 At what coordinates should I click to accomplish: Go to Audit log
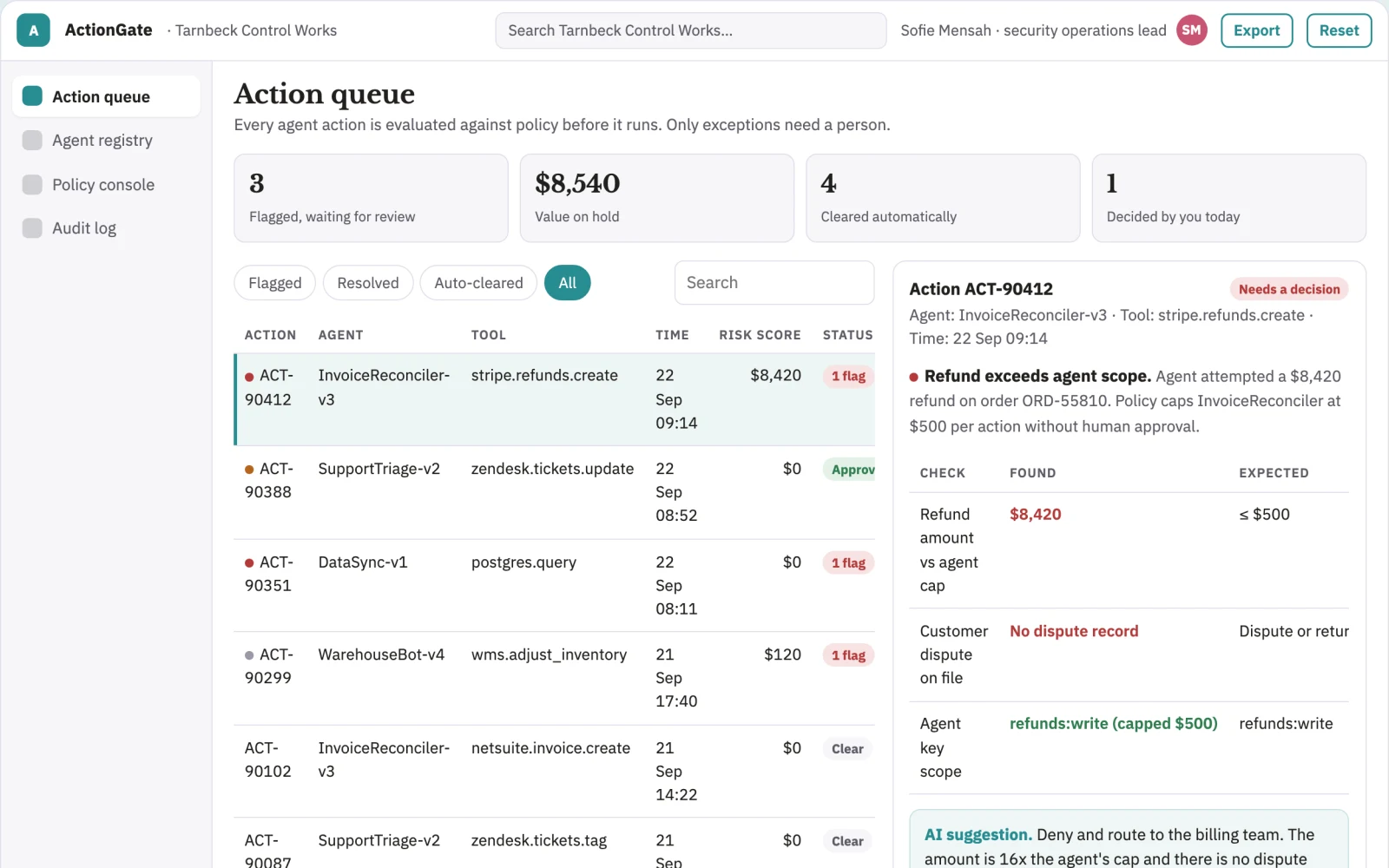[x=106, y=227]
